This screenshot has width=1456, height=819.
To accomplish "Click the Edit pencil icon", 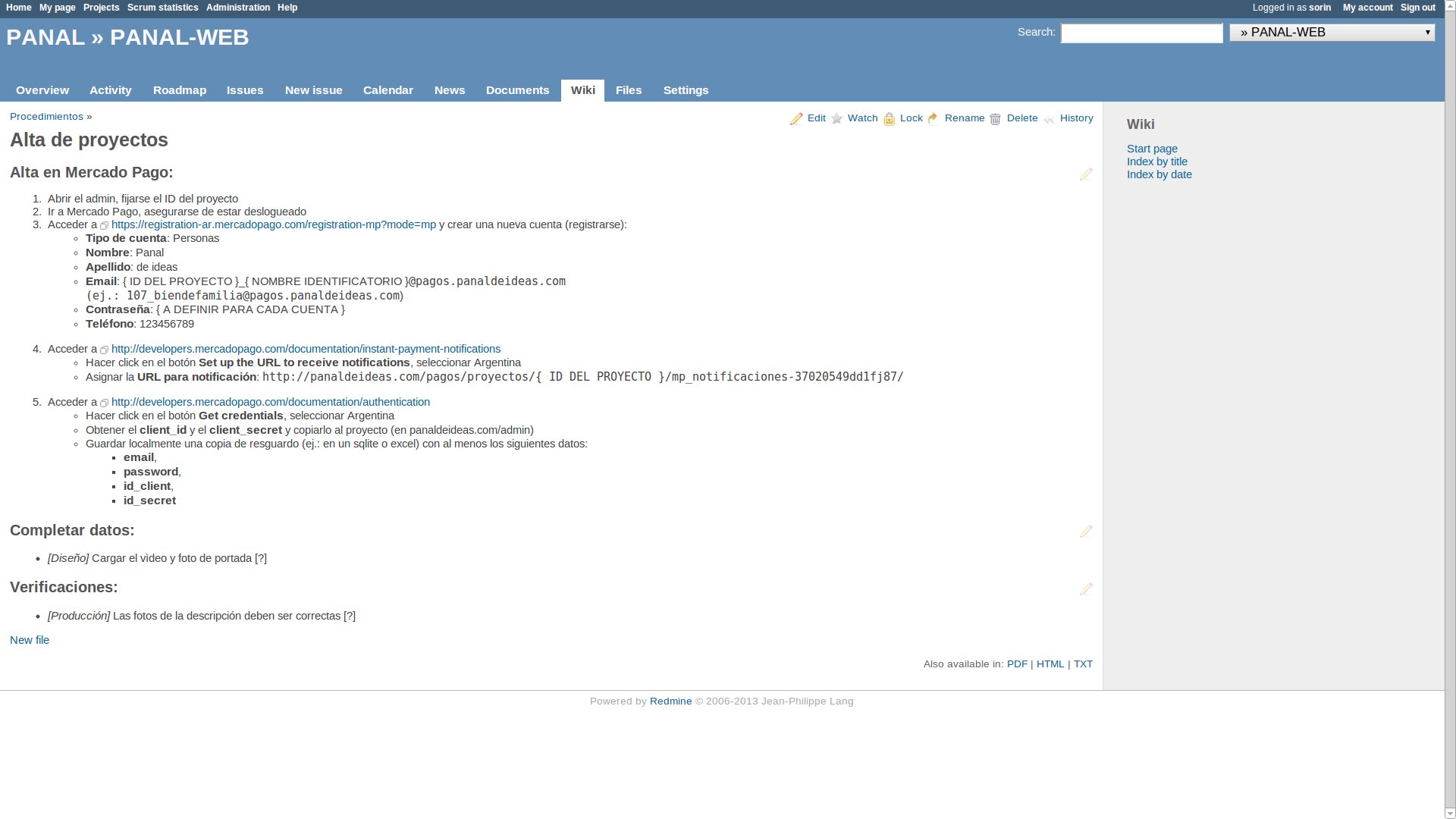I will [796, 119].
